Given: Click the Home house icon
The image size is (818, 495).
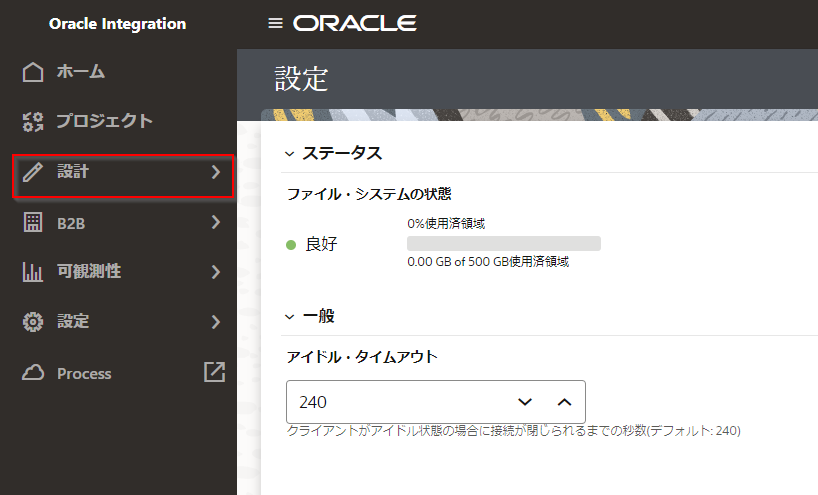Looking at the screenshot, I should [33, 72].
